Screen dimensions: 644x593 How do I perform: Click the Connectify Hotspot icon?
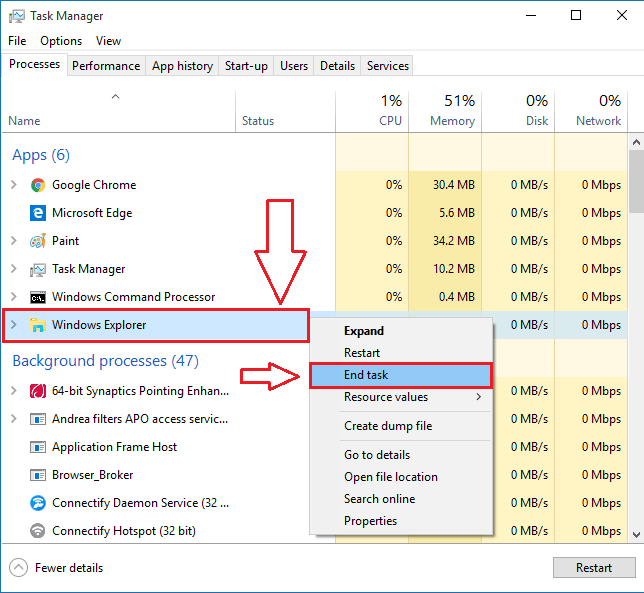click(x=38, y=531)
